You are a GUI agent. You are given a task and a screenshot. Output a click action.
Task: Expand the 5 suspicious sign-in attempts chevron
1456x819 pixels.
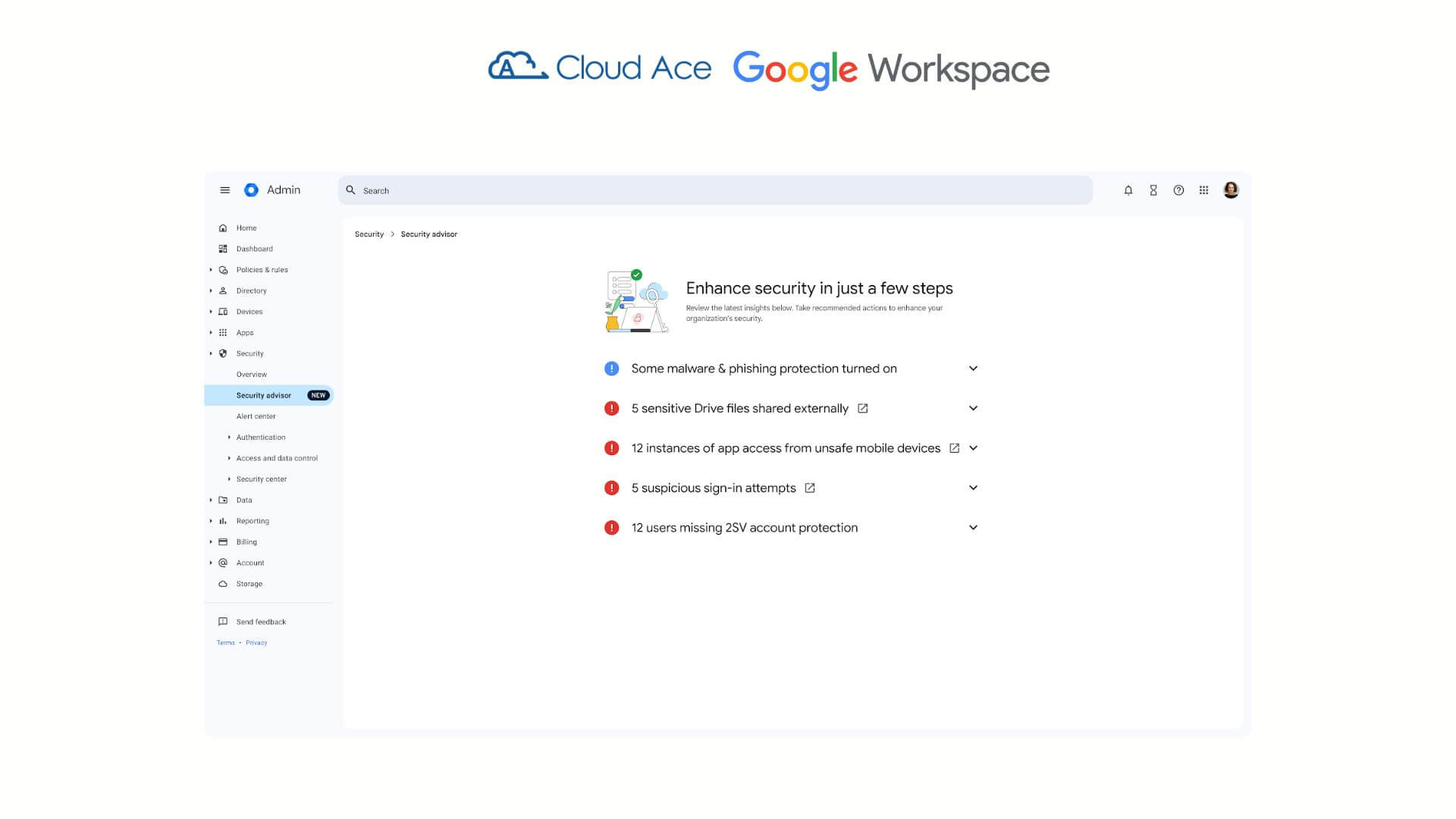[973, 488]
